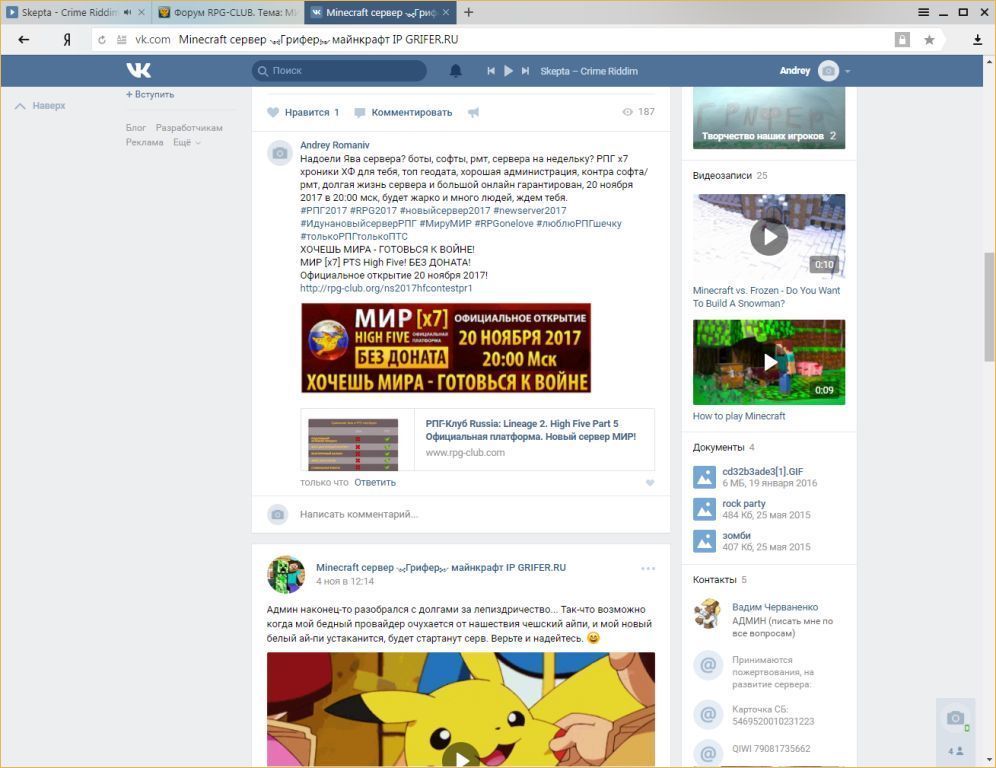
Task: Mute the Skepta tab audio icon
Action: click(x=128, y=12)
